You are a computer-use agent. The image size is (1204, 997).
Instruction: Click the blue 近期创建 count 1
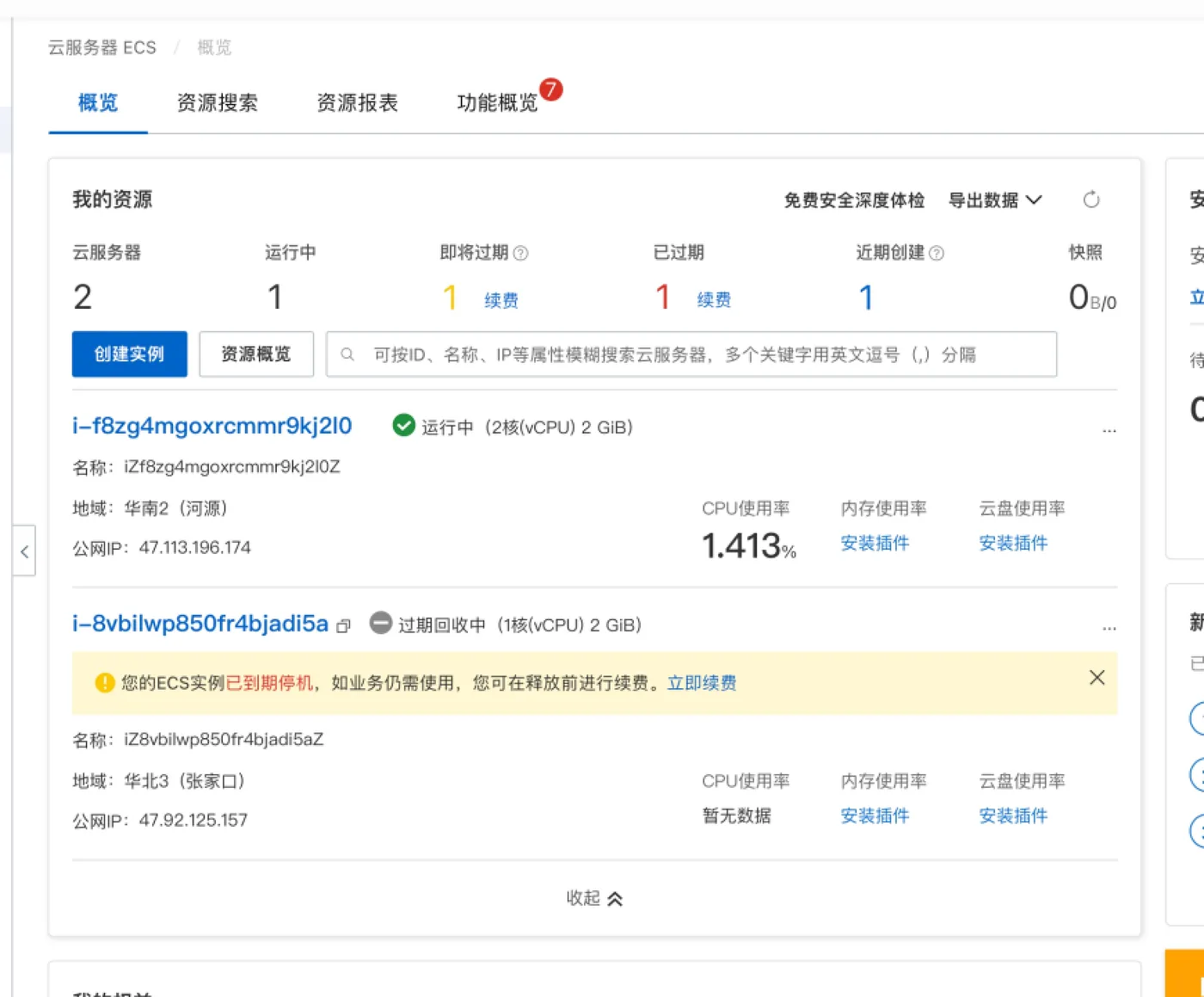click(866, 298)
